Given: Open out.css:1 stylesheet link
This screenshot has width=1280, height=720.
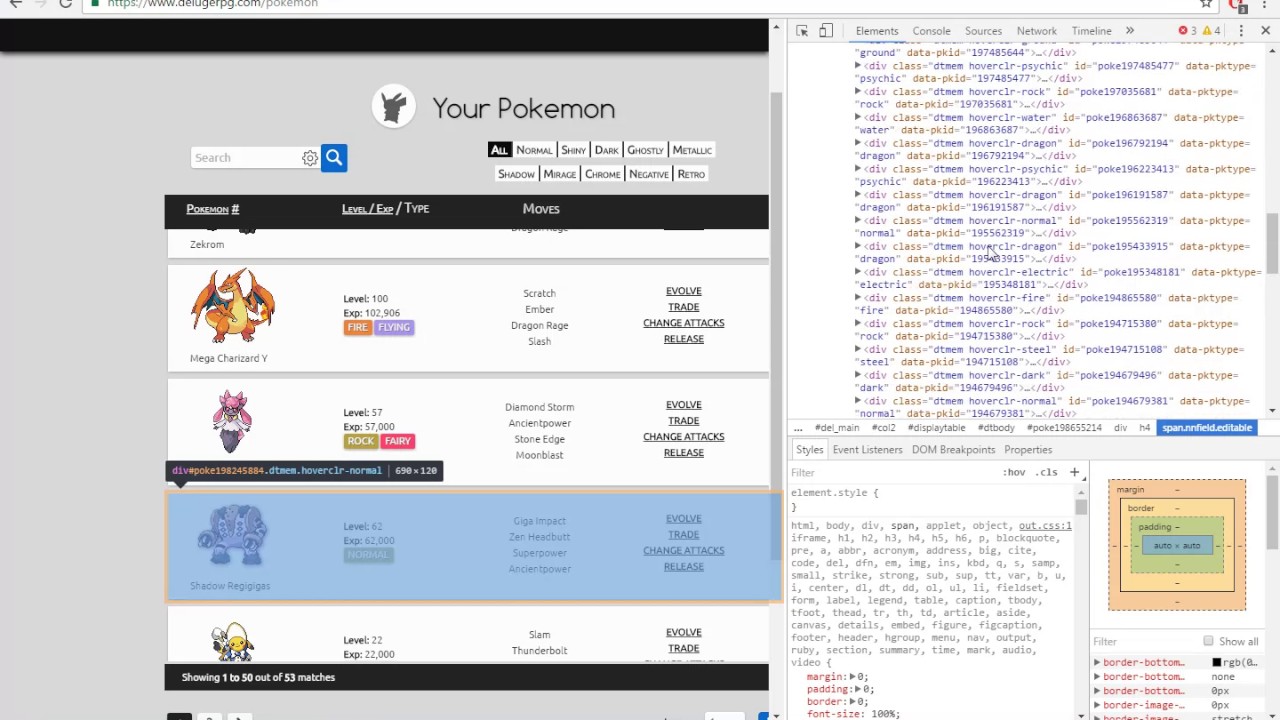Looking at the screenshot, I should 1045,526.
